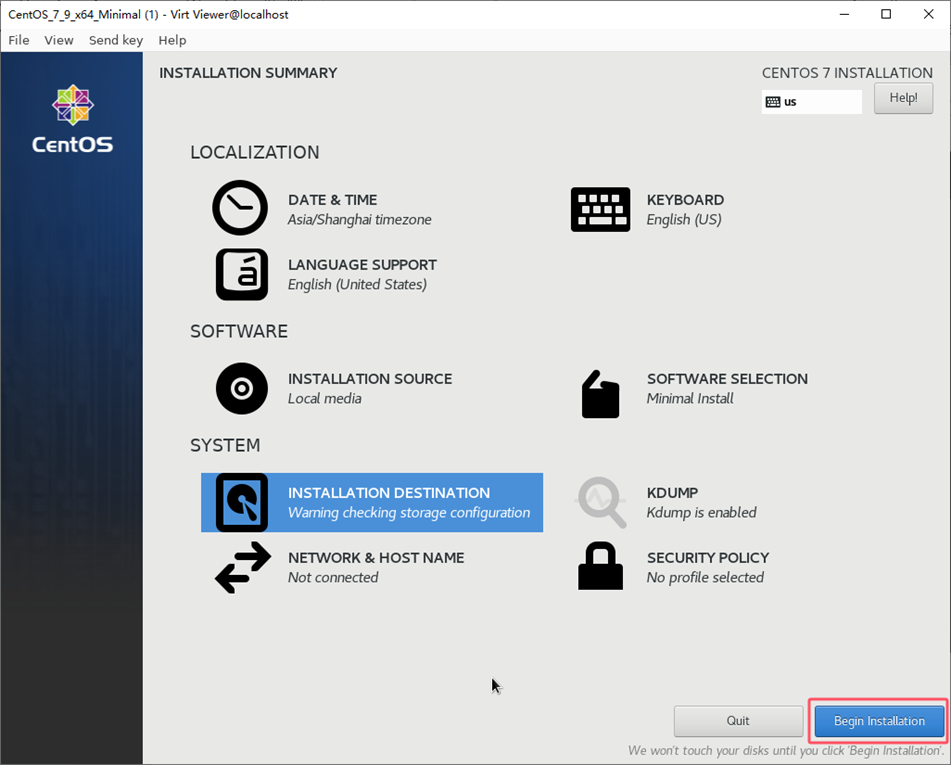
Task: Select the LANGUAGE SUPPORT label
Action: click(362, 265)
